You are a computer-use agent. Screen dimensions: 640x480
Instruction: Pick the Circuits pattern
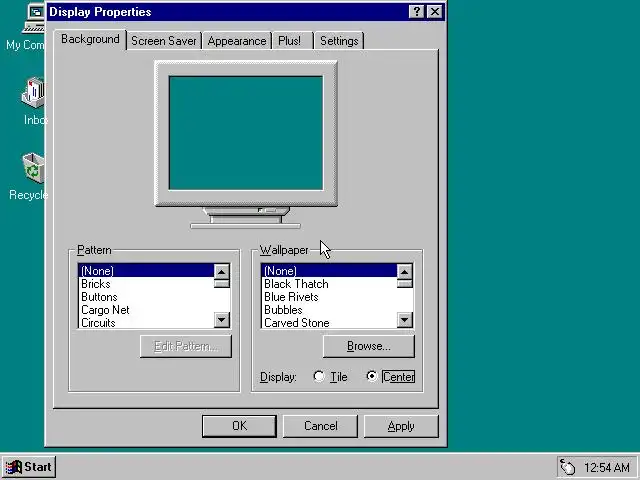coord(146,322)
